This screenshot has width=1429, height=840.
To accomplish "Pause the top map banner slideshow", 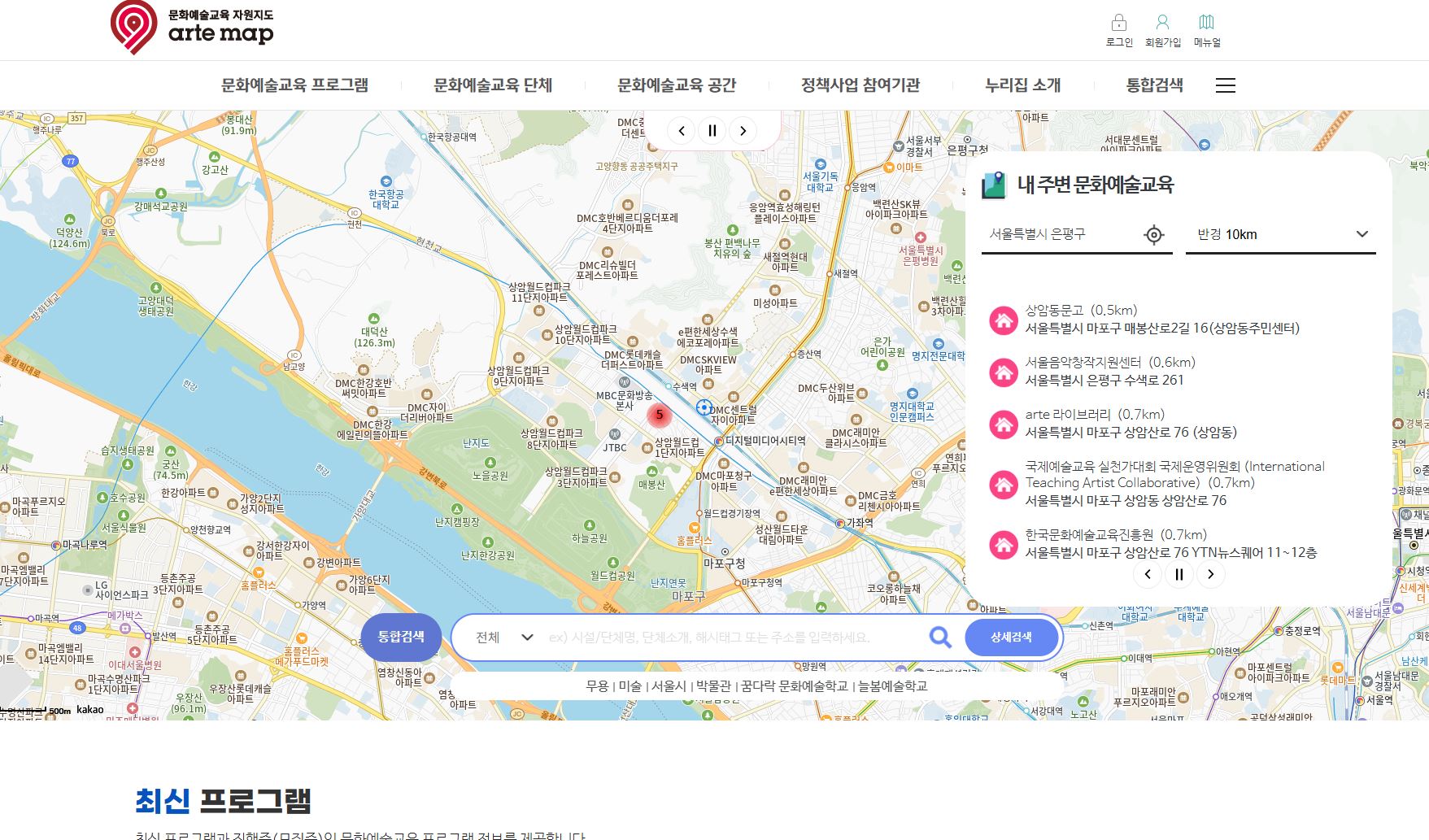I will [x=712, y=131].
